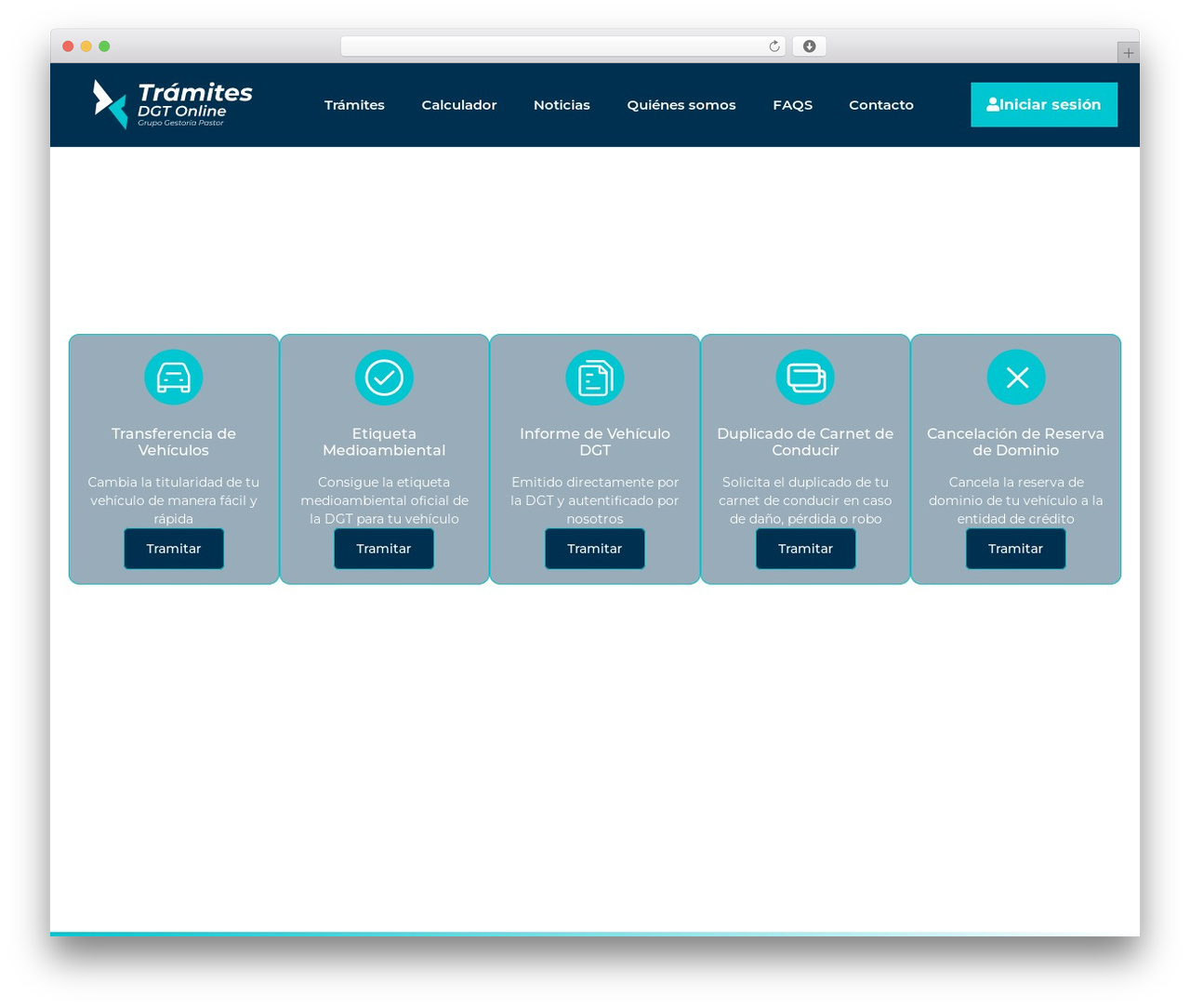The width and height of the screenshot is (1190, 1008).
Task: Tramitar the Cancelación de Reserva de Dominio
Action: (1016, 549)
